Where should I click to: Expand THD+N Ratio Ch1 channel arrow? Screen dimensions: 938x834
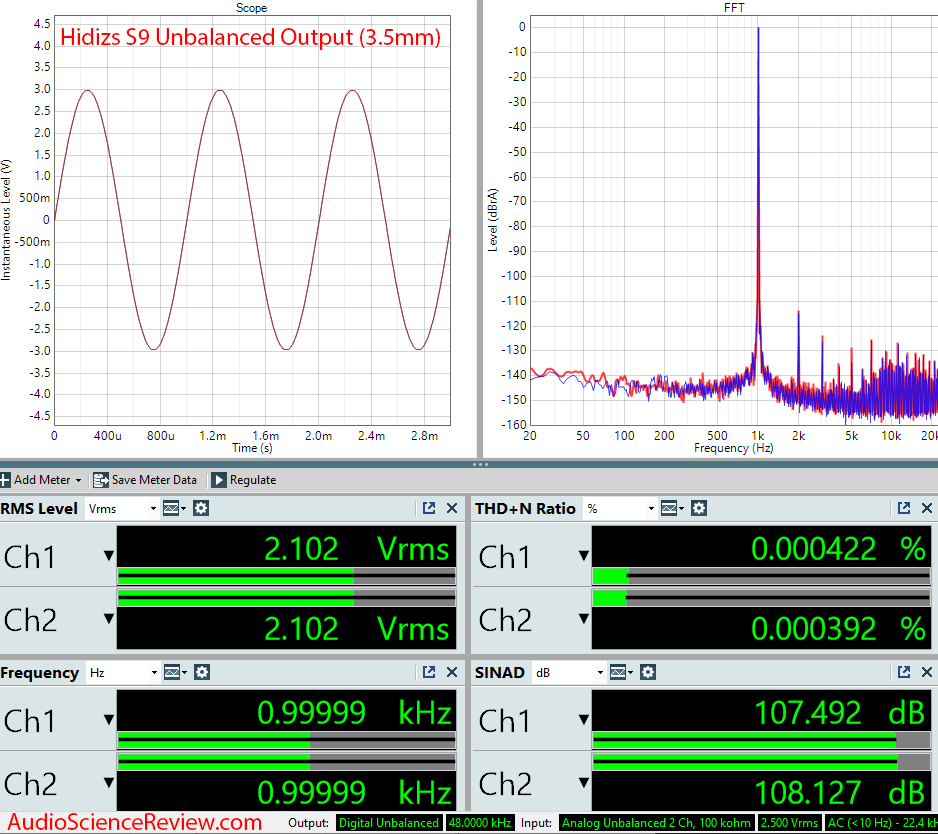[x=584, y=556]
